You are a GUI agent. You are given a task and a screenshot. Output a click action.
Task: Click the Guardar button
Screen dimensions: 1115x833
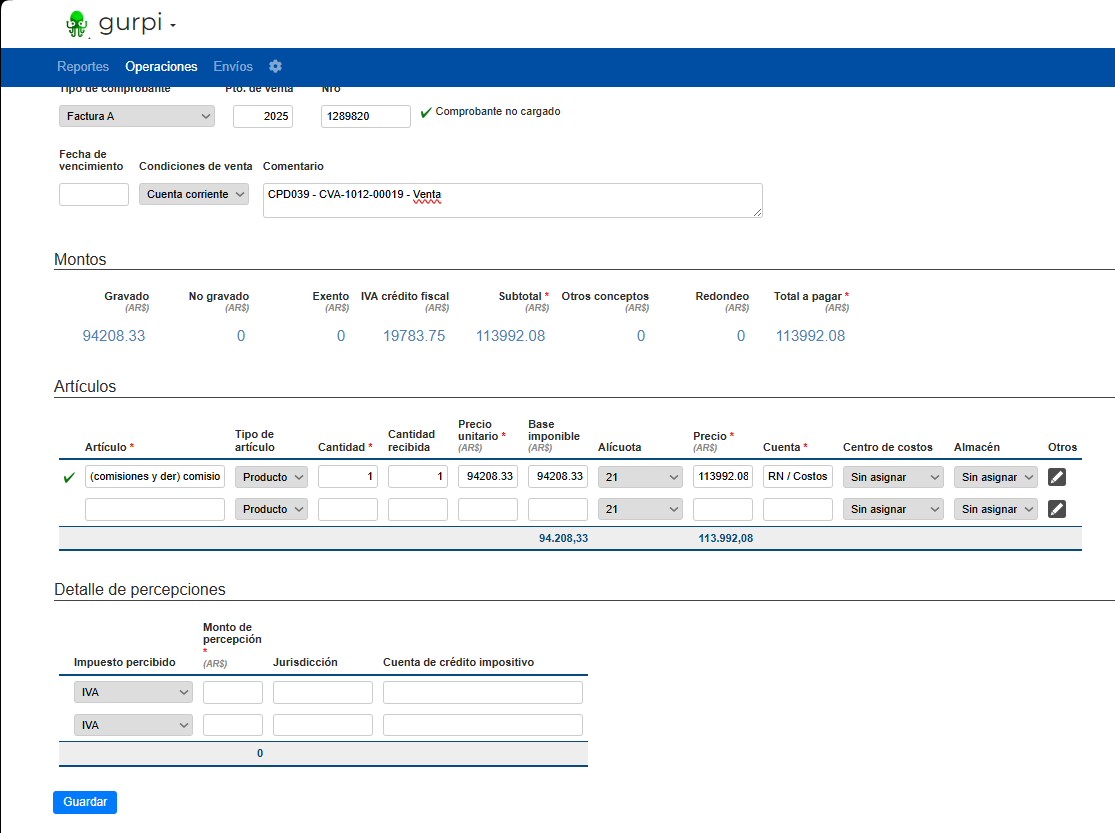[x=85, y=802]
